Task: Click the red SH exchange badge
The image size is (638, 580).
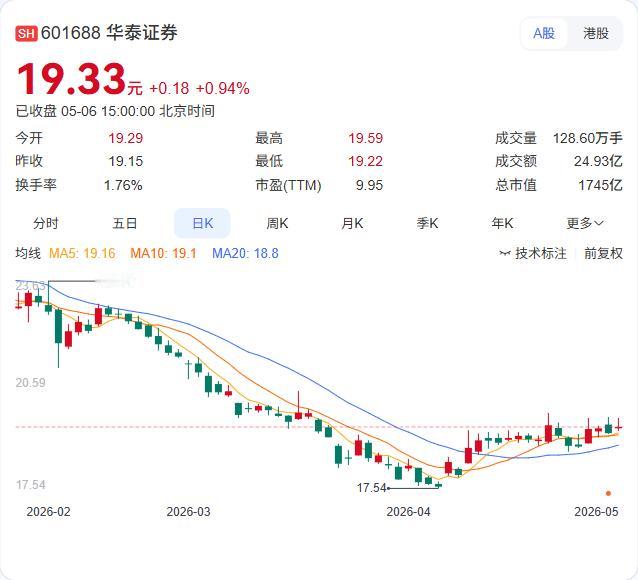Action: [x=26, y=33]
